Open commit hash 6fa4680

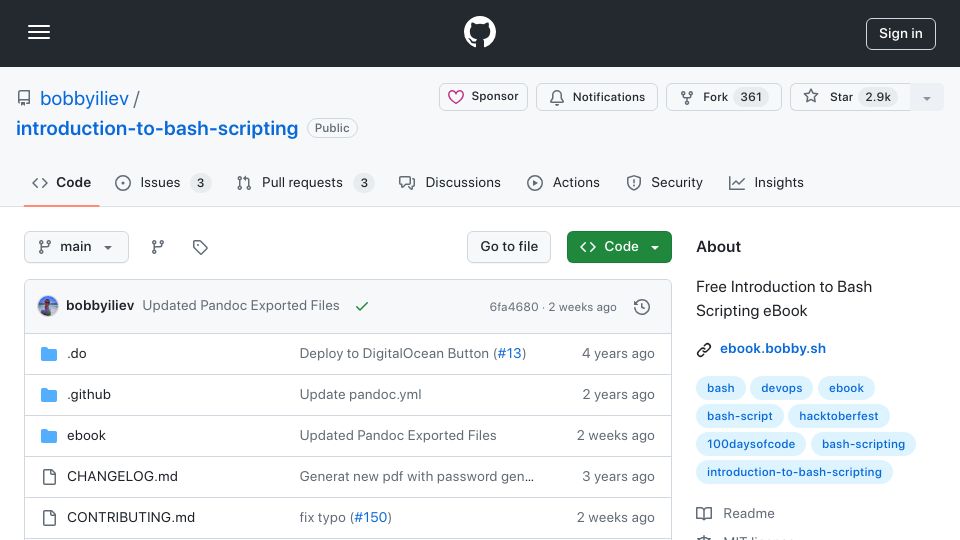(514, 307)
